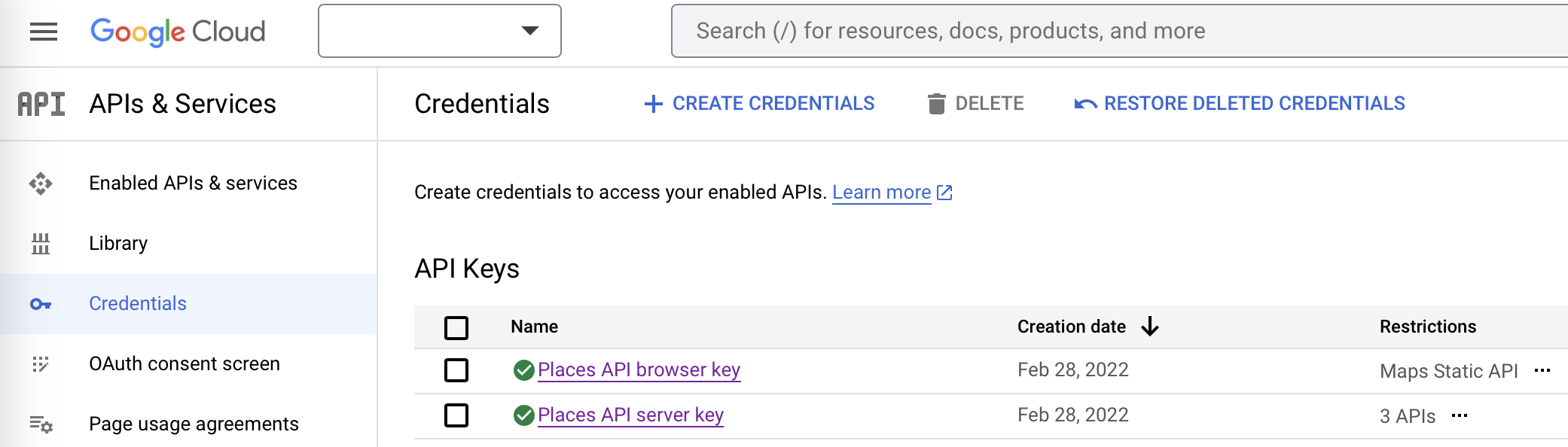Viewport: 1568px width, 447px height.
Task: Open the Learn more link
Action: [883, 192]
